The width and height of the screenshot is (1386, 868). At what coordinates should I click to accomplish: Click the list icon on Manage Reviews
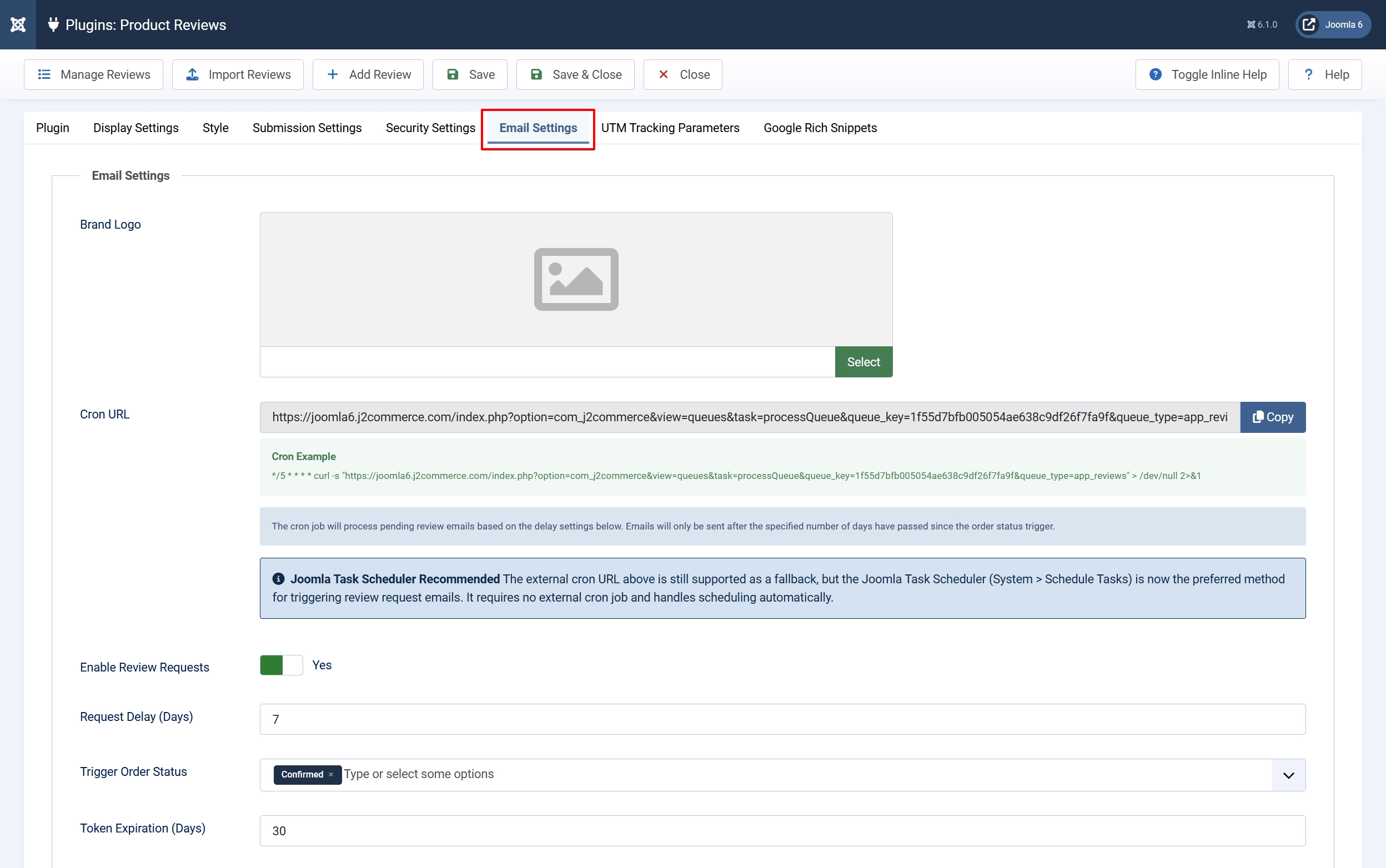(44, 74)
